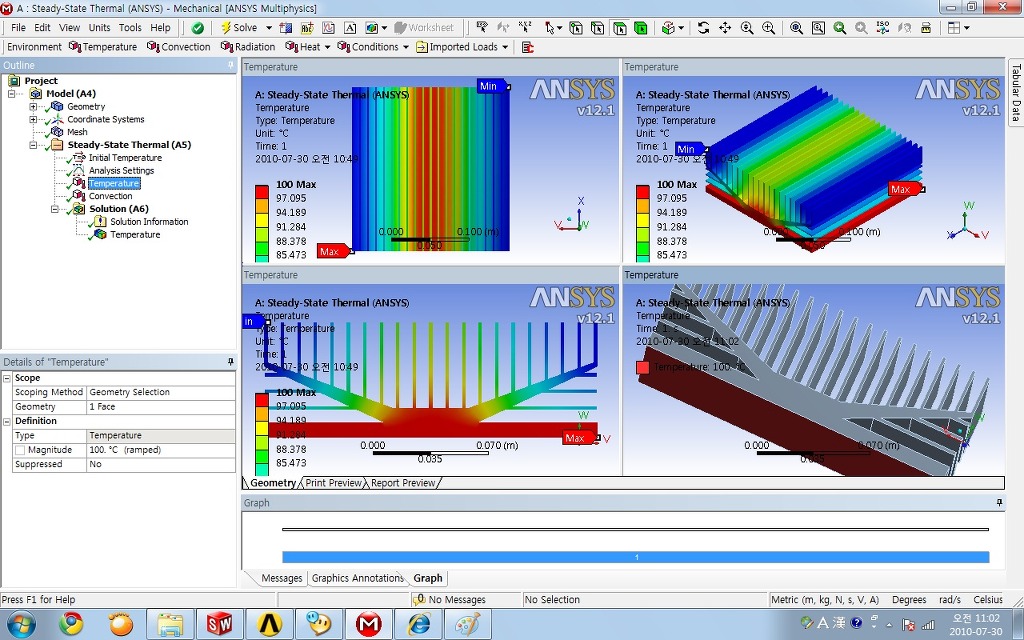Collapse the Definition details section

click(7, 421)
